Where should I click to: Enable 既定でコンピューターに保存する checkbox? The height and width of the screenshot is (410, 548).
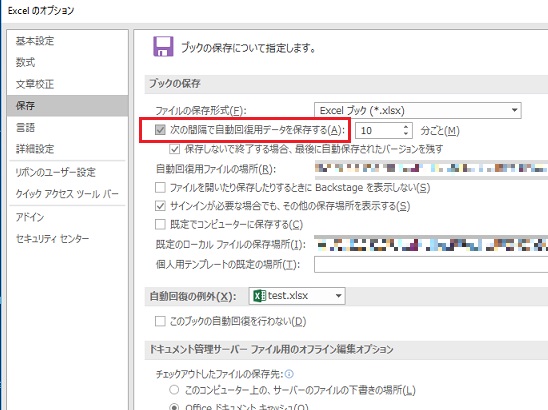tap(160, 224)
